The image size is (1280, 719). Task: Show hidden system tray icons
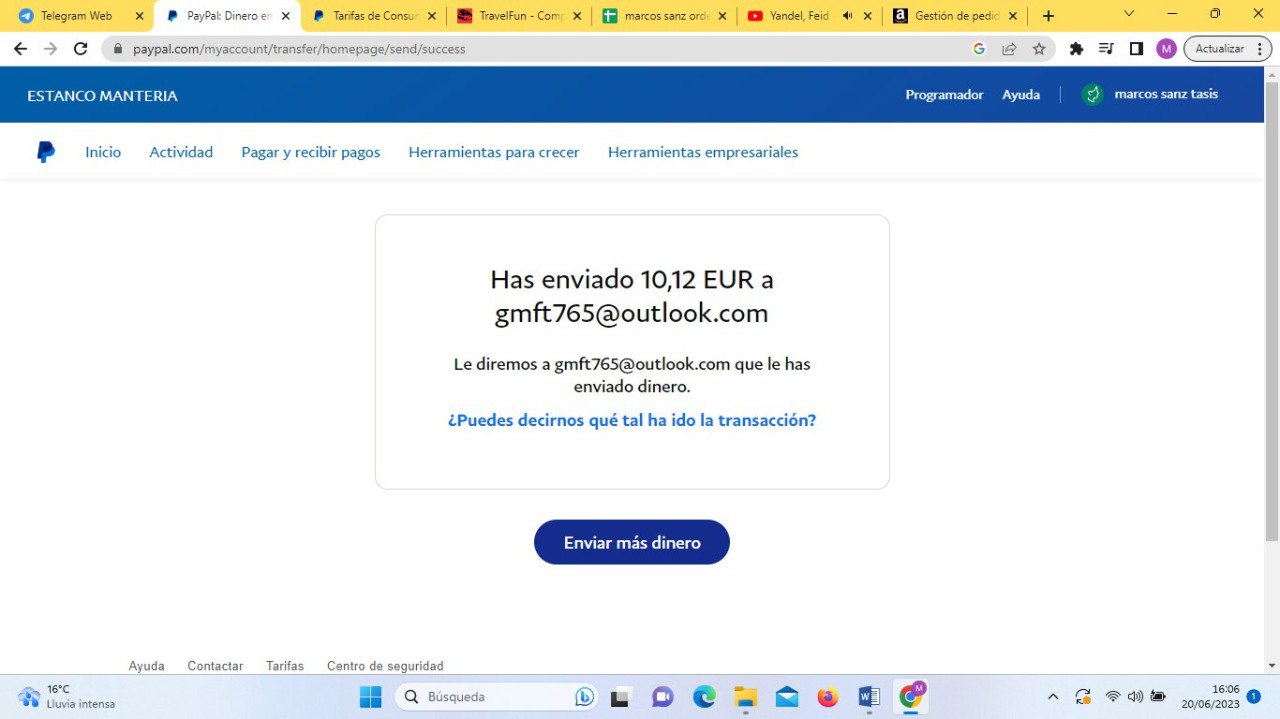1052,697
